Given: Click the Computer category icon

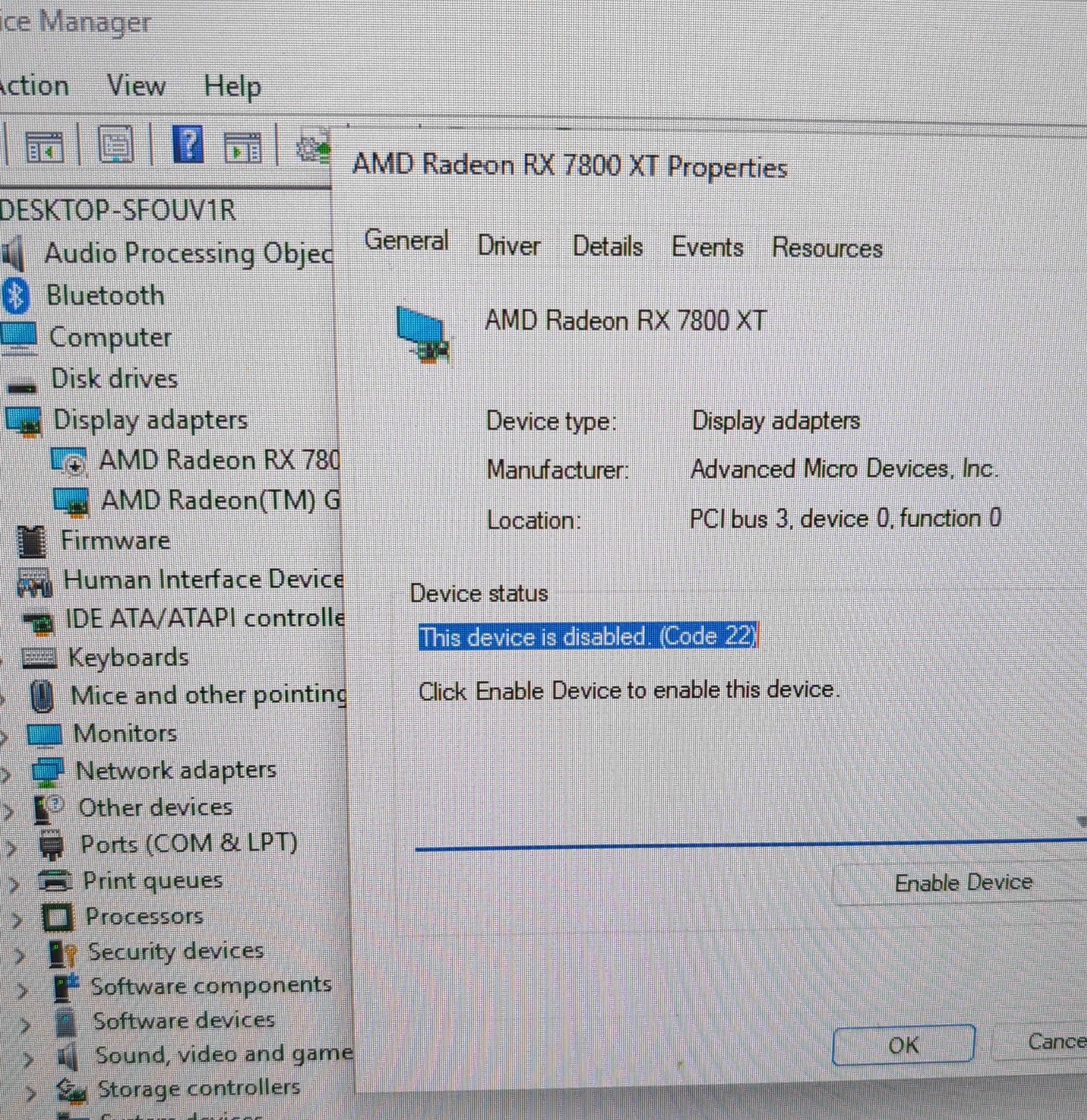Looking at the screenshot, I should coord(19,338).
